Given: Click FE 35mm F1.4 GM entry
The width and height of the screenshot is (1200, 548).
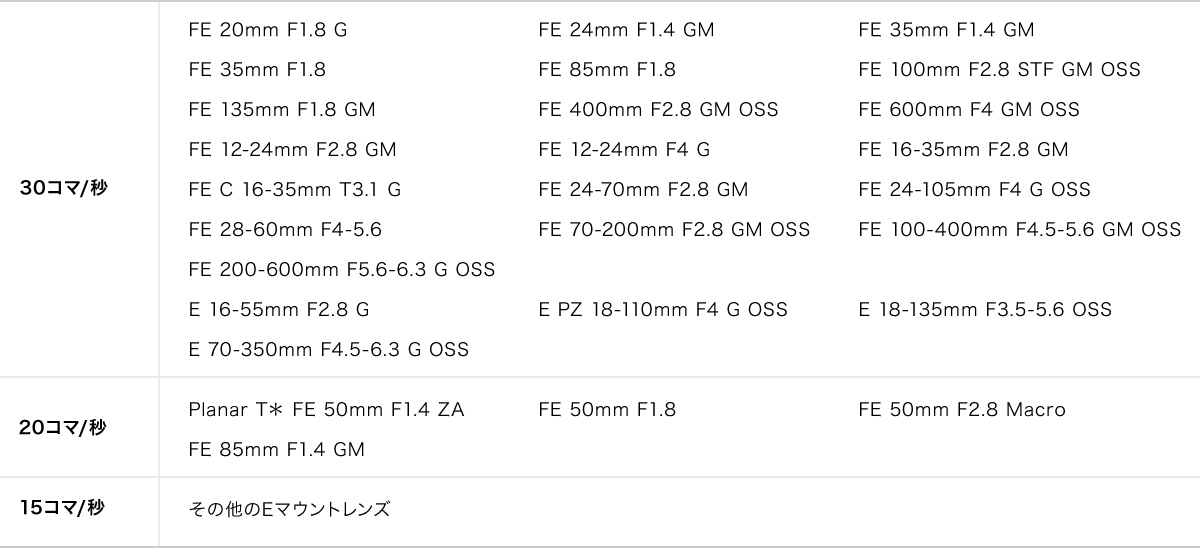Looking at the screenshot, I should 946,30.
